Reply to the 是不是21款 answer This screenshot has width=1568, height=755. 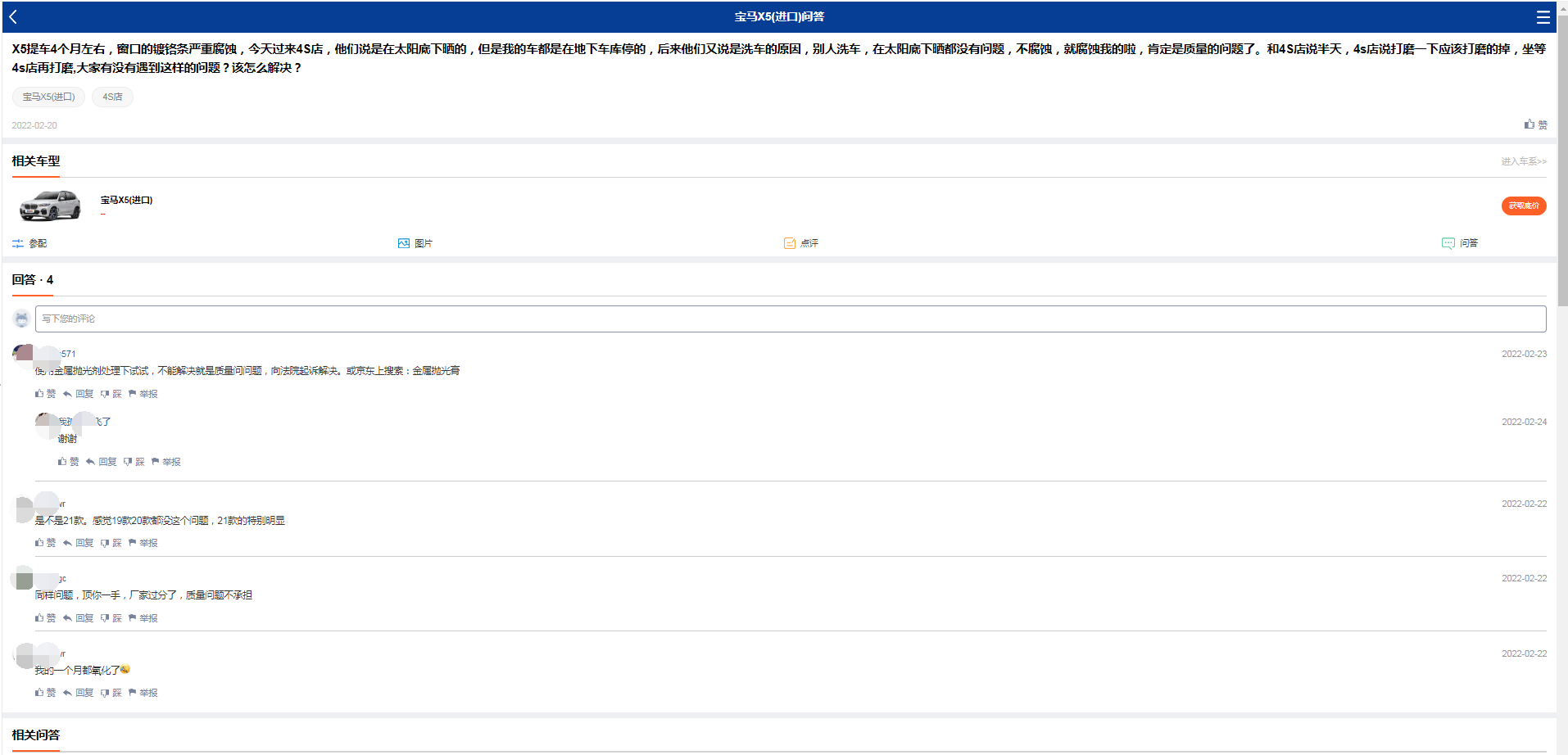tap(79, 543)
